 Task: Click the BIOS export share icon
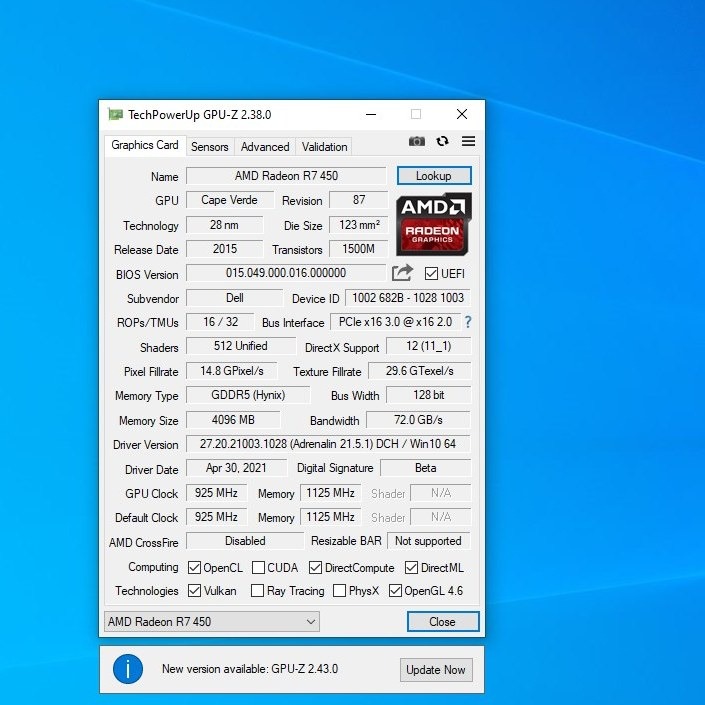pyautogui.click(x=402, y=273)
